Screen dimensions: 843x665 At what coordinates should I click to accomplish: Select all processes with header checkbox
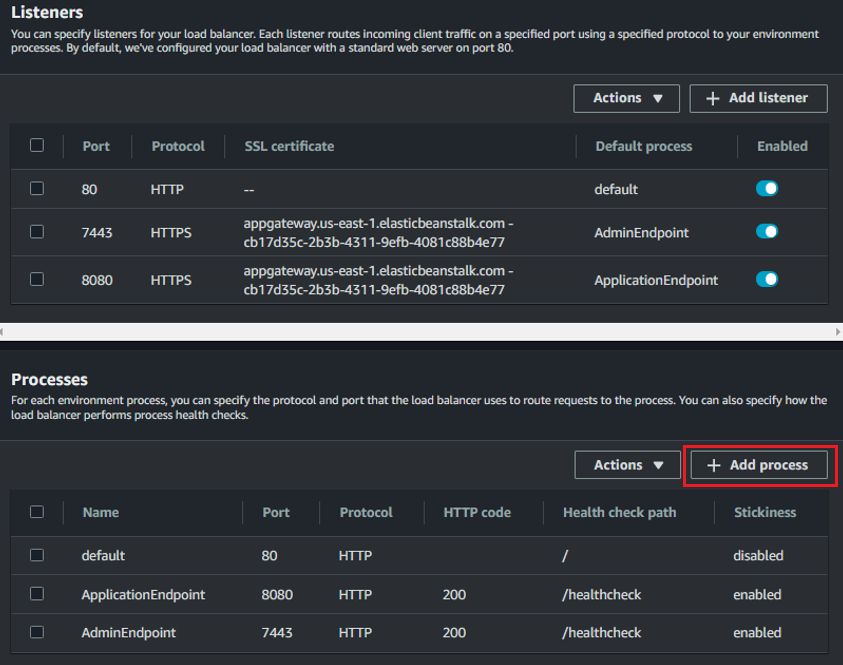click(37, 511)
